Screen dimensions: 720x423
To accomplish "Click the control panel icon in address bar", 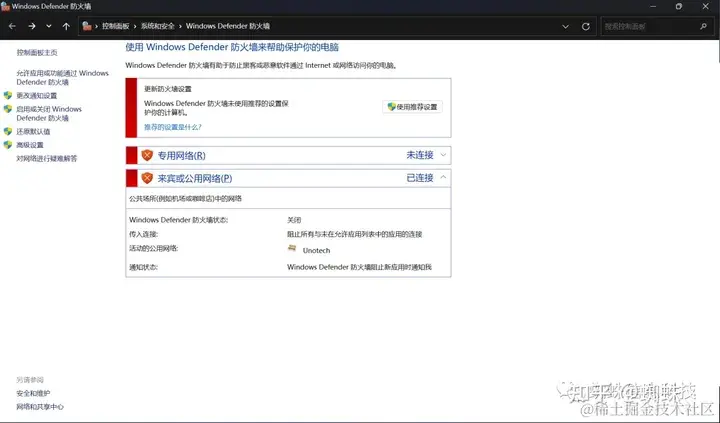I will [87, 26].
